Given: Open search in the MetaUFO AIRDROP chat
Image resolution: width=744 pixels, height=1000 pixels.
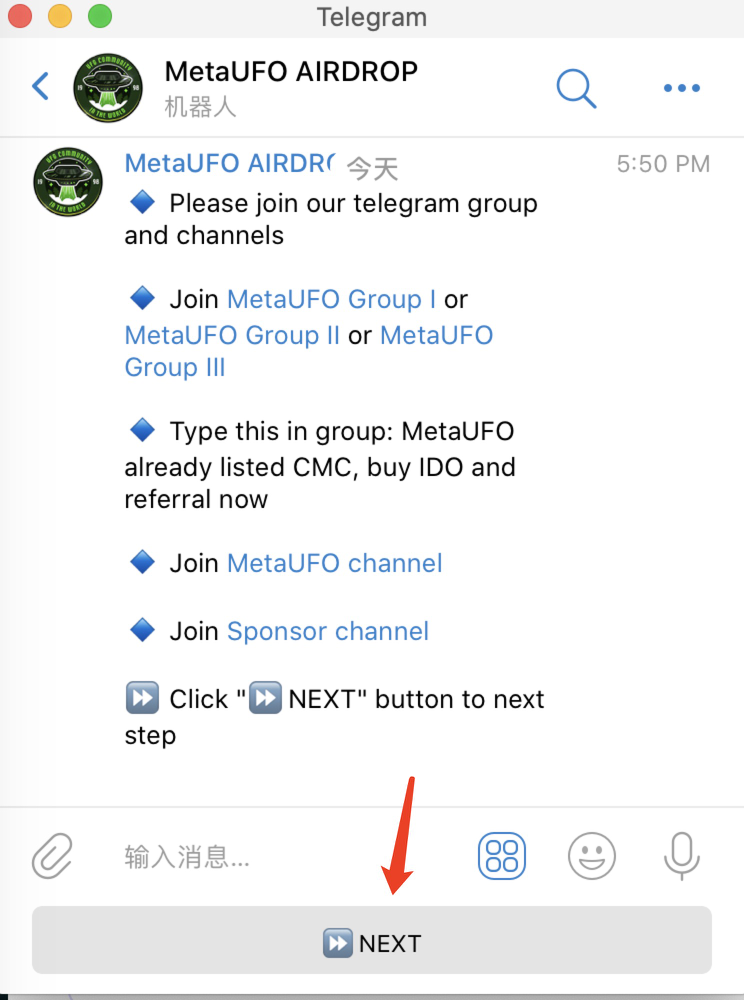Looking at the screenshot, I should click(576, 88).
